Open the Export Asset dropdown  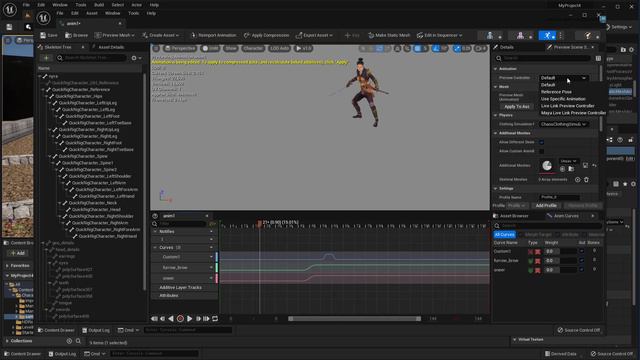click(314, 36)
